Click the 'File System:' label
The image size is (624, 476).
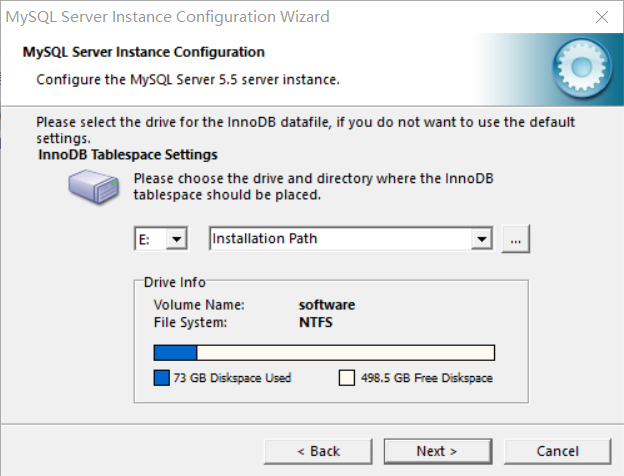tap(190, 322)
